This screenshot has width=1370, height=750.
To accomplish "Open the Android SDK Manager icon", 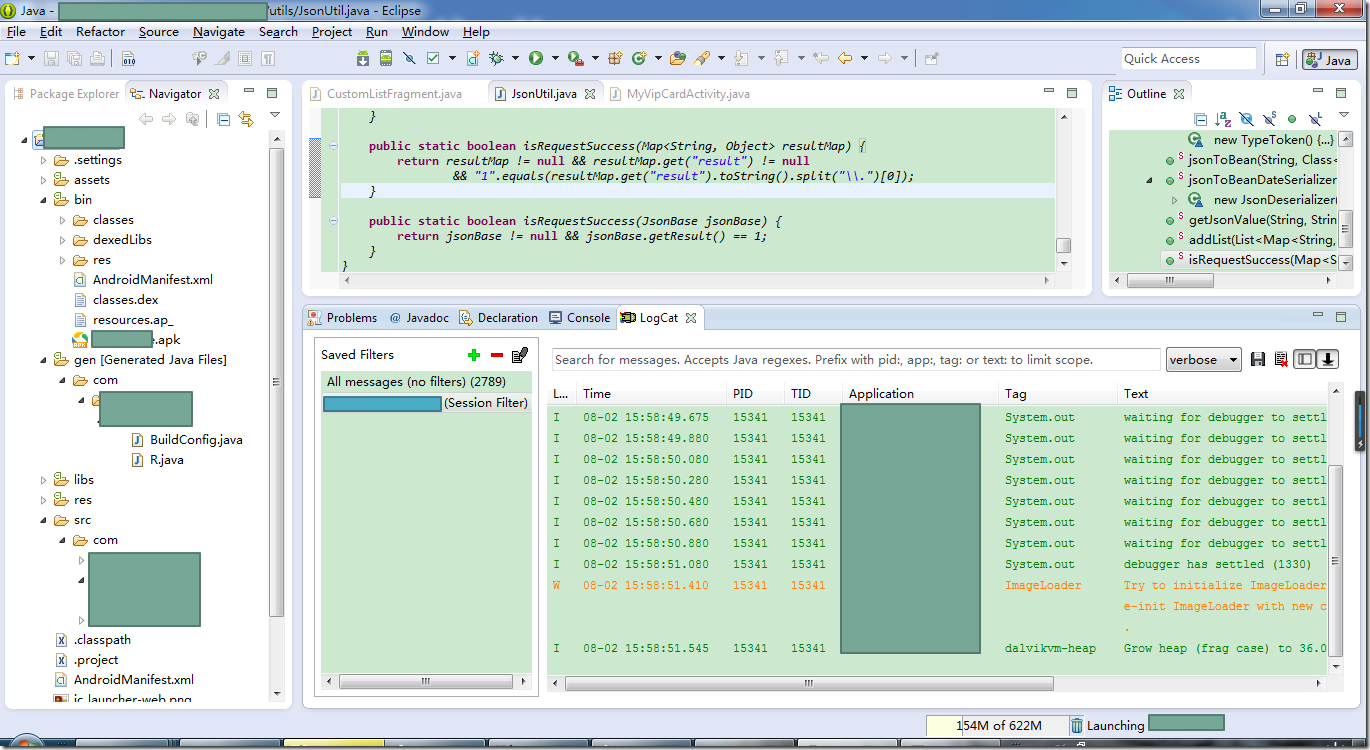I will 364,59.
